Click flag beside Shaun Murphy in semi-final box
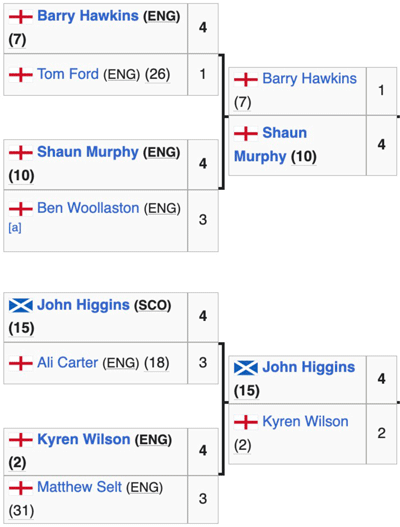The width and height of the screenshot is (400, 527). (246, 133)
